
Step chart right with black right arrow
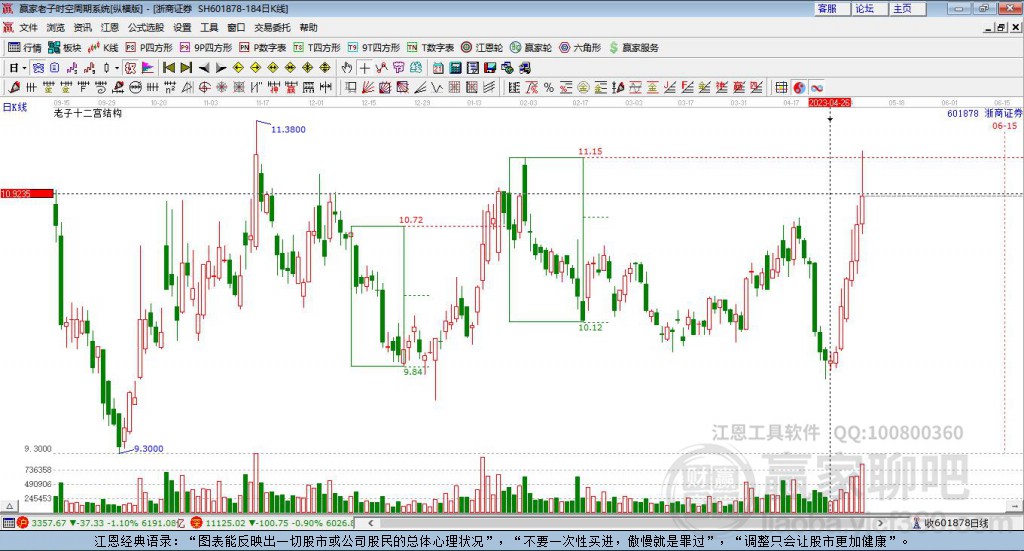tap(221, 68)
